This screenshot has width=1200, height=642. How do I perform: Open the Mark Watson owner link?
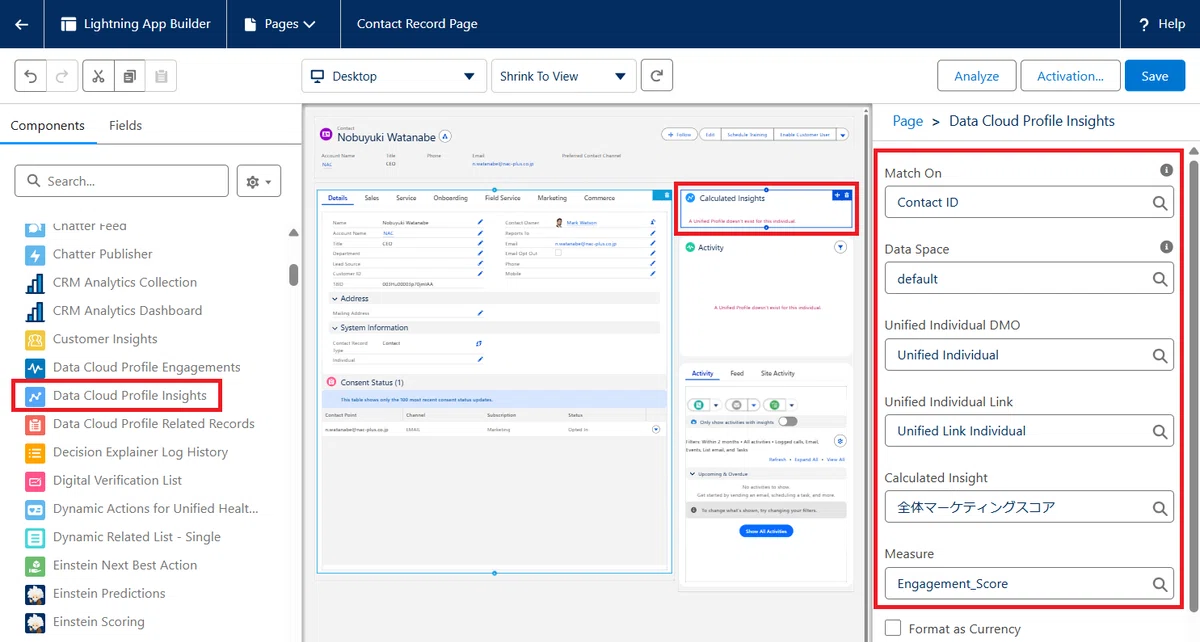(x=580, y=223)
